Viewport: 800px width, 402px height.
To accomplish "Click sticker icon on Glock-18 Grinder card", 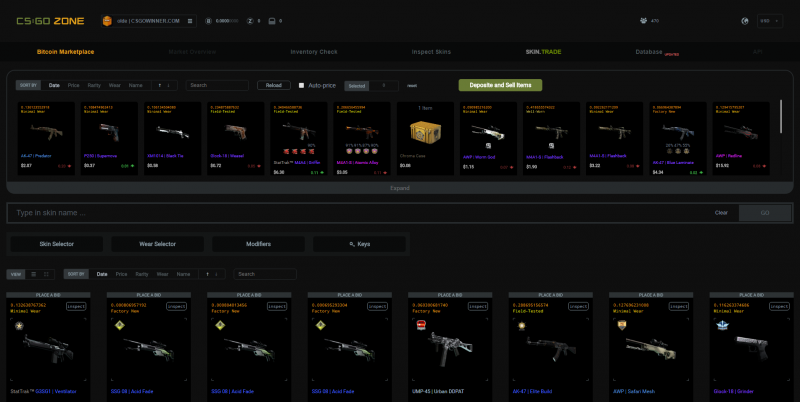I will (x=722, y=325).
